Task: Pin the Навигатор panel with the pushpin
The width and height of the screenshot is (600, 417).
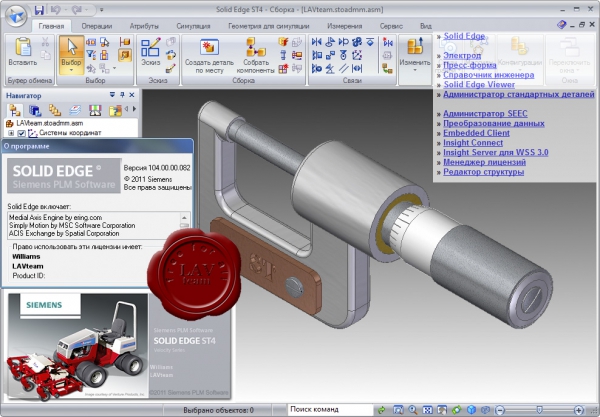Action: point(122,95)
